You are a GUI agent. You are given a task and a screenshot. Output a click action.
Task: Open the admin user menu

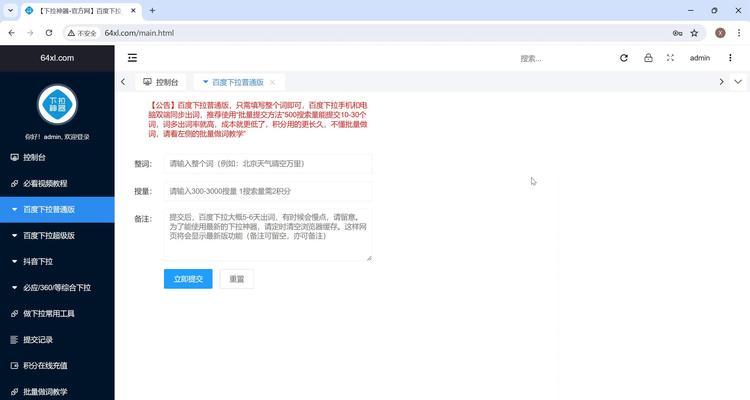[x=700, y=58]
